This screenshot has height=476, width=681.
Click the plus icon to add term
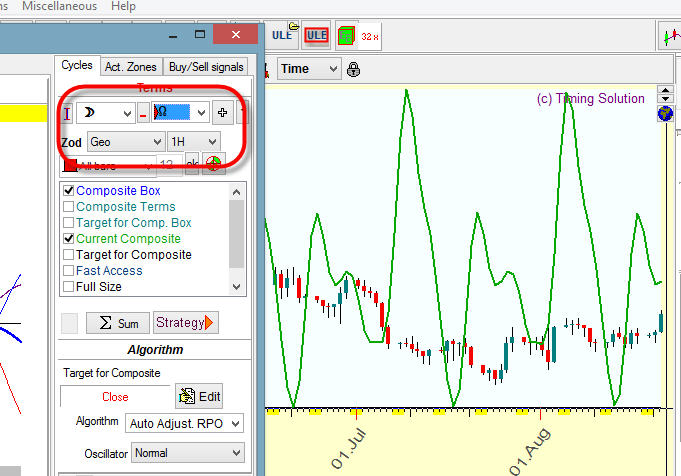[223, 113]
